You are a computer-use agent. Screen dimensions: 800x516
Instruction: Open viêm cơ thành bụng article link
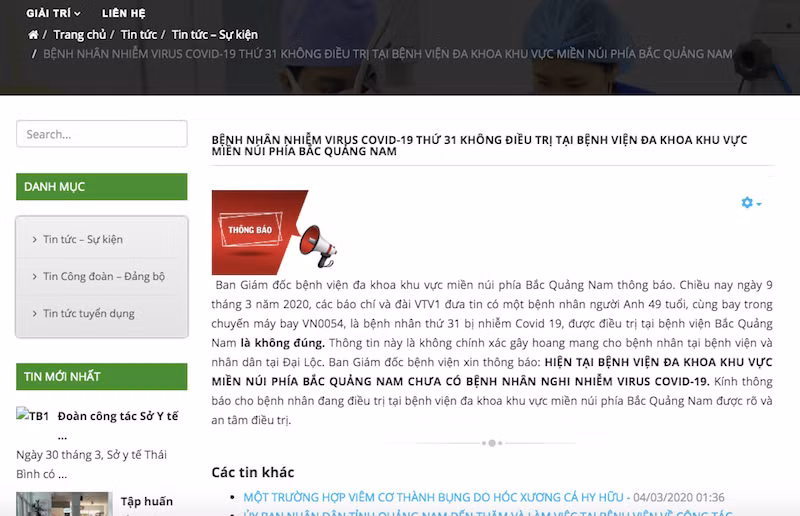click(433, 497)
